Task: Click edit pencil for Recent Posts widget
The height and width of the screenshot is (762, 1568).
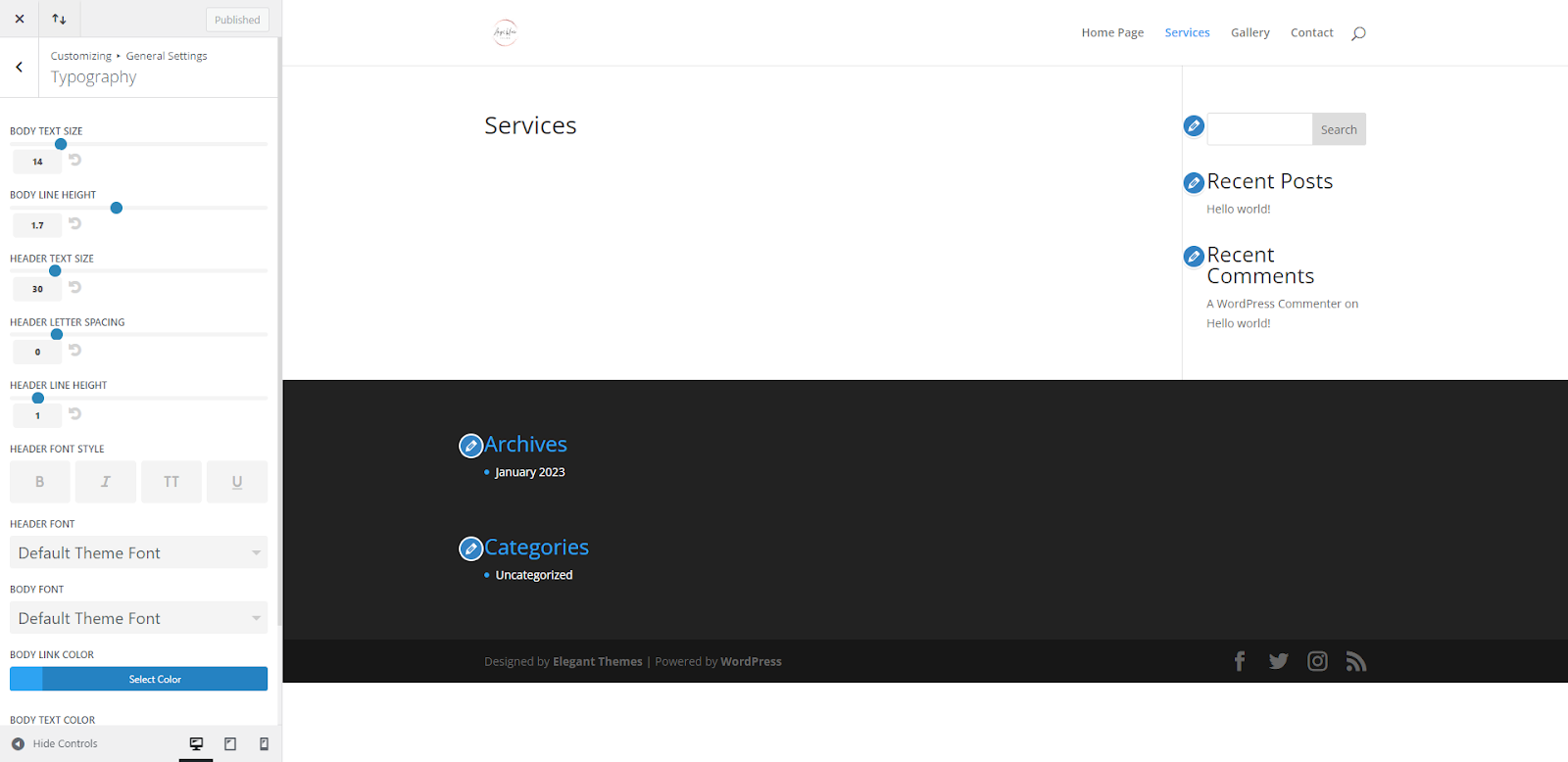Action: [x=1194, y=182]
